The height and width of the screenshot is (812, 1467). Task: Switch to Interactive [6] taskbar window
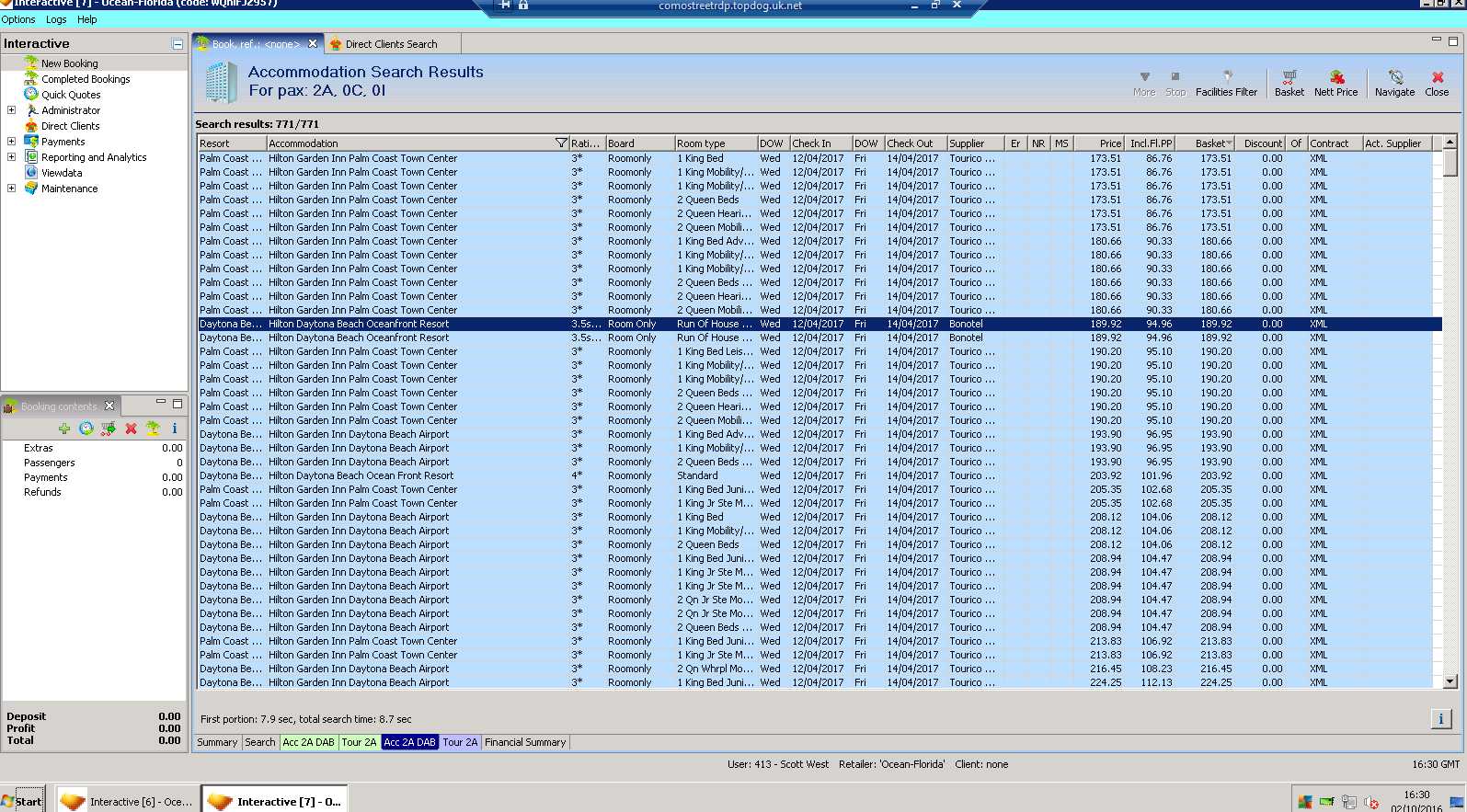[x=127, y=802]
